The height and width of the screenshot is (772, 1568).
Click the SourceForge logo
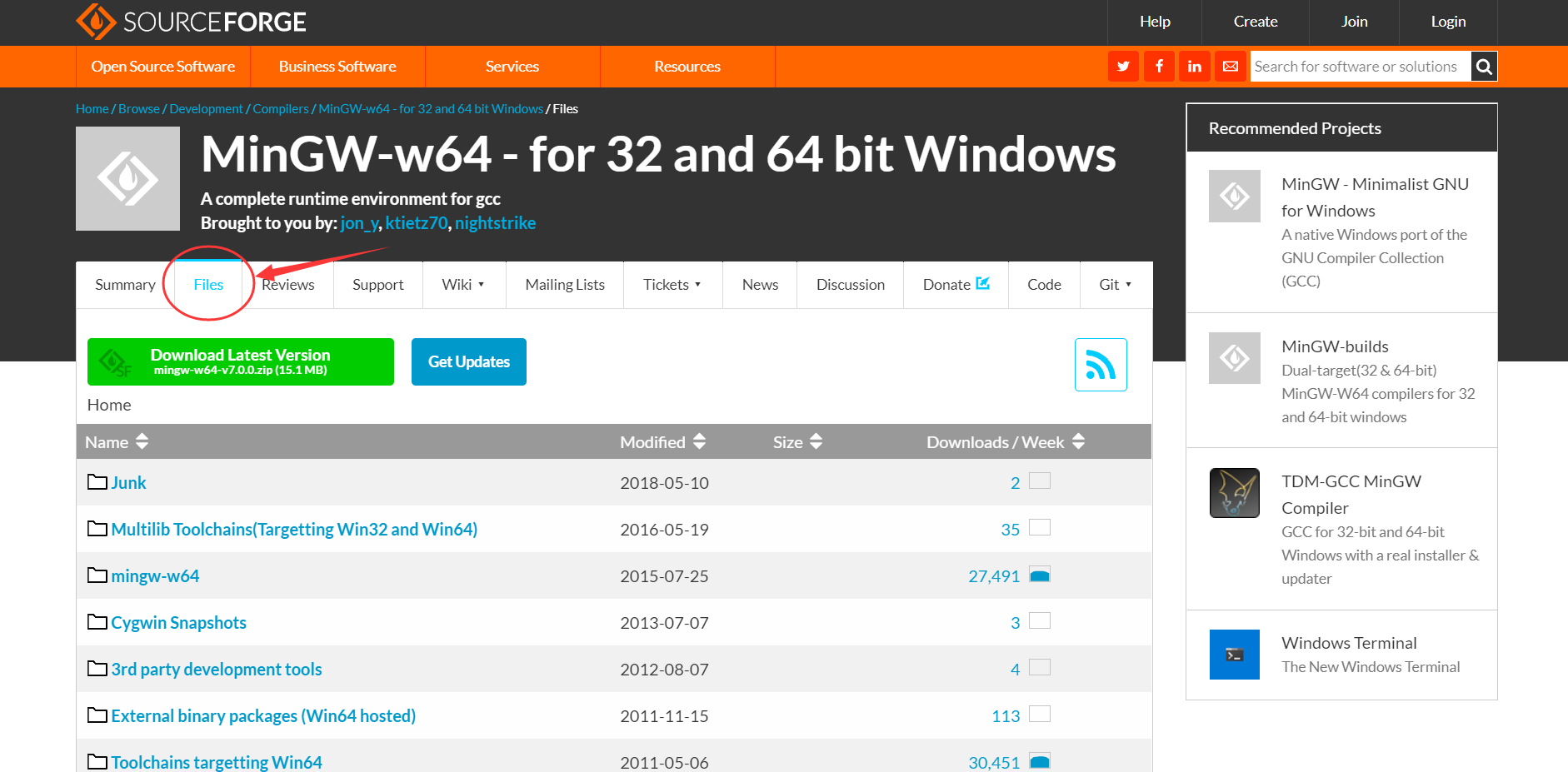191,22
